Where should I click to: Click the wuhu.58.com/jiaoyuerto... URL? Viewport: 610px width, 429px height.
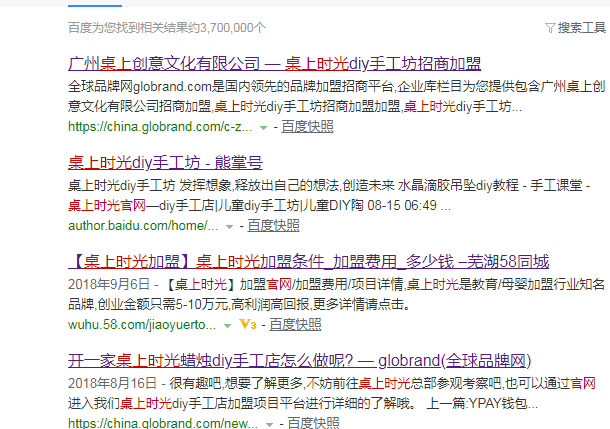pyautogui.click(x=142, y=324)
